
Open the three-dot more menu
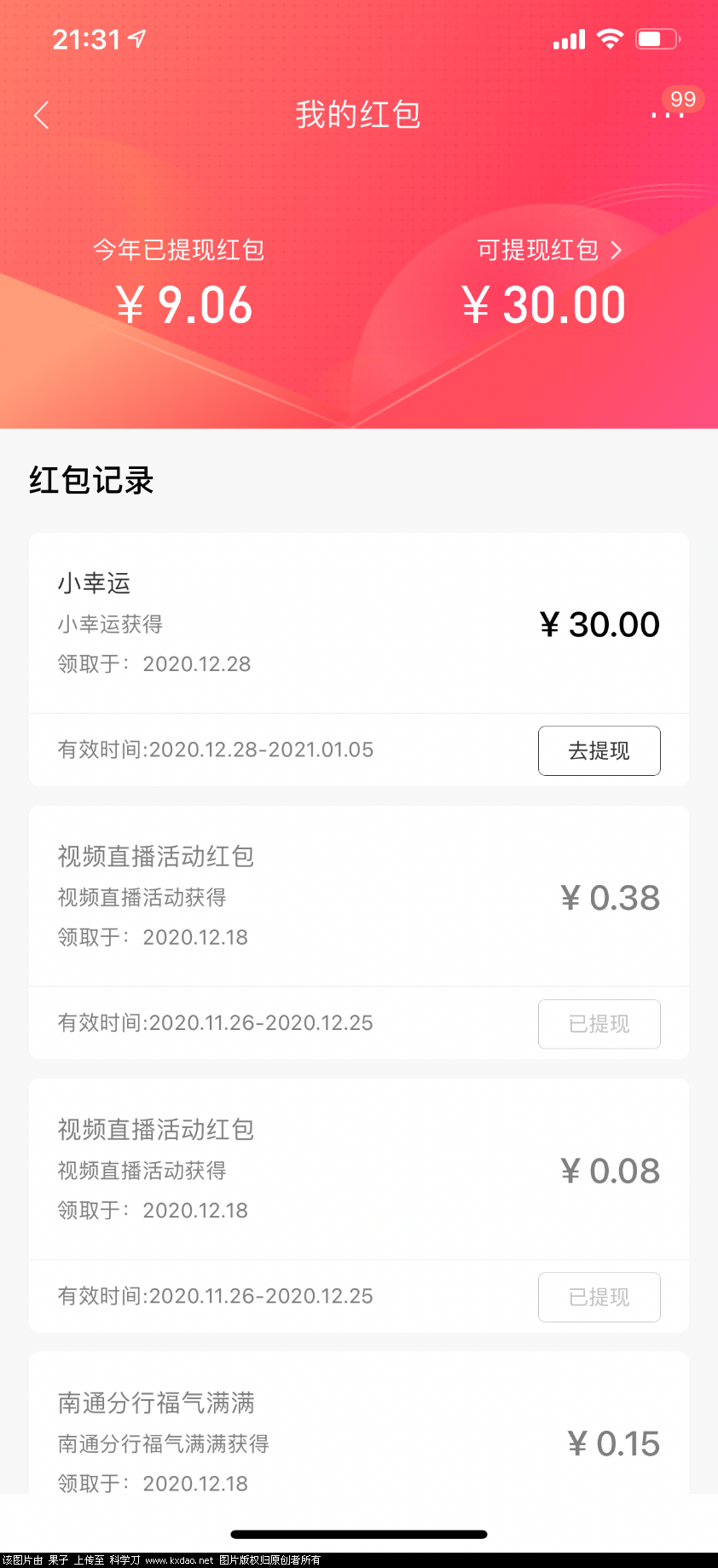point(667,115)
